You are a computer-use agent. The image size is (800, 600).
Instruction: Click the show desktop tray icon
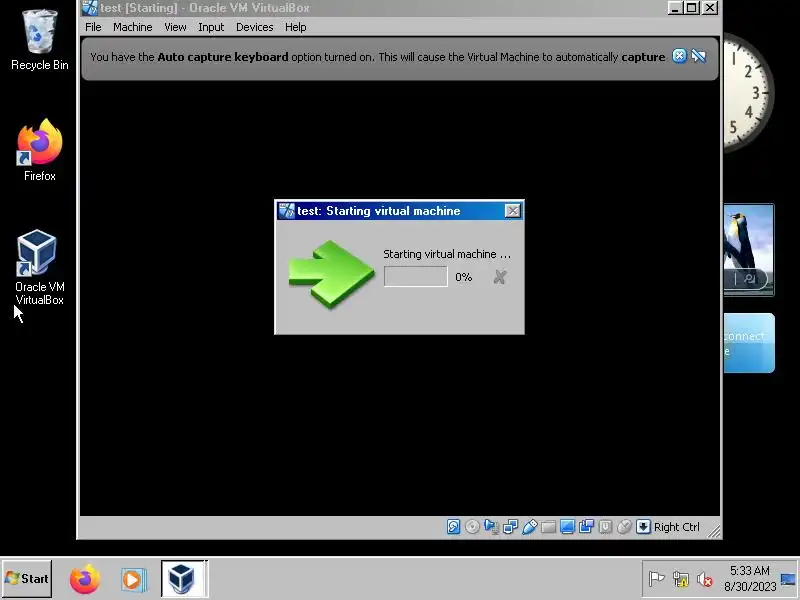click(788, 579)
